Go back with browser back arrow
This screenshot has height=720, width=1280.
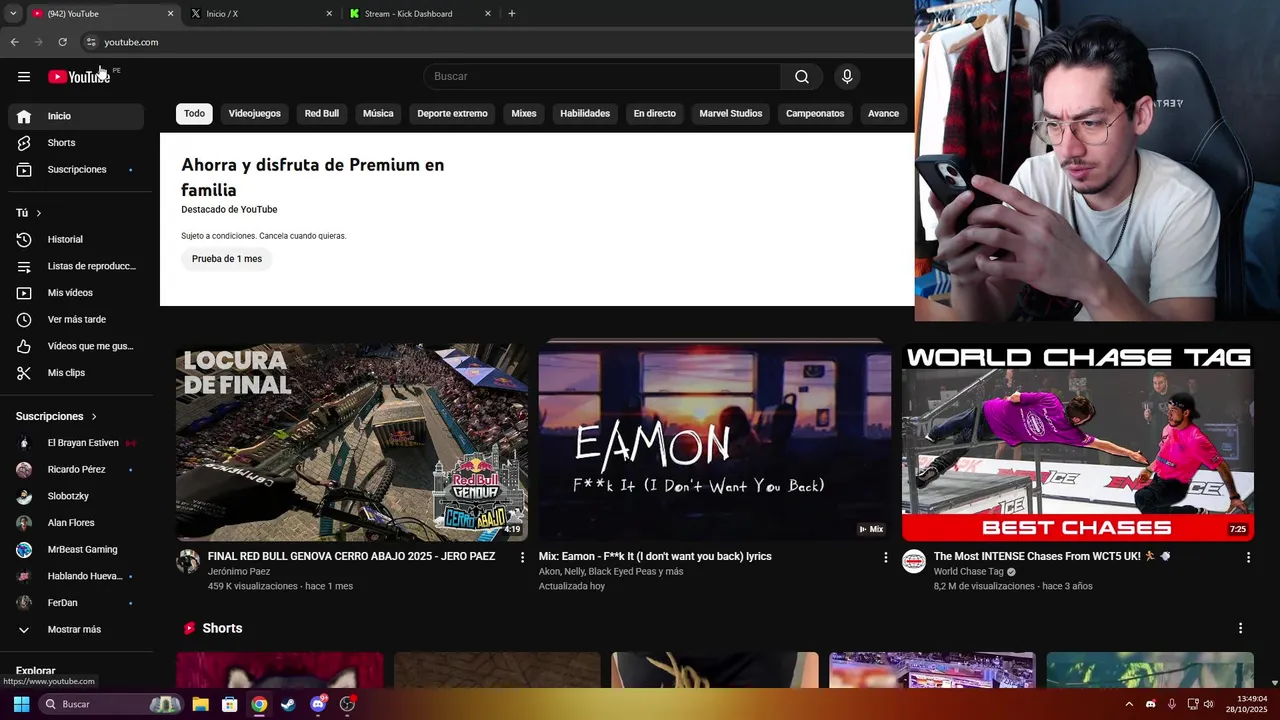point(14,42)
